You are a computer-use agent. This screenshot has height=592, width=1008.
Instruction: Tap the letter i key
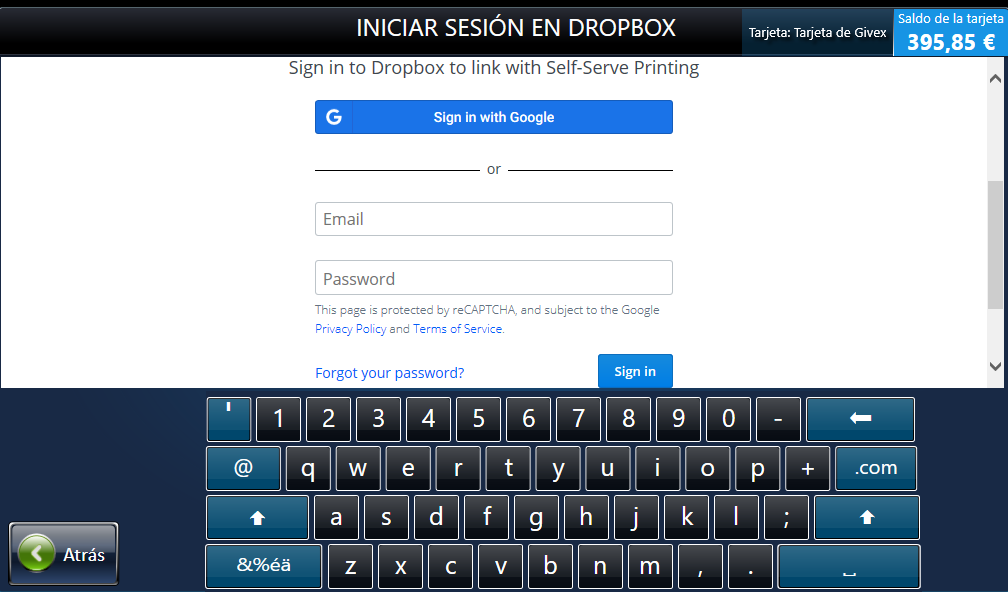(x=658, y=469)
